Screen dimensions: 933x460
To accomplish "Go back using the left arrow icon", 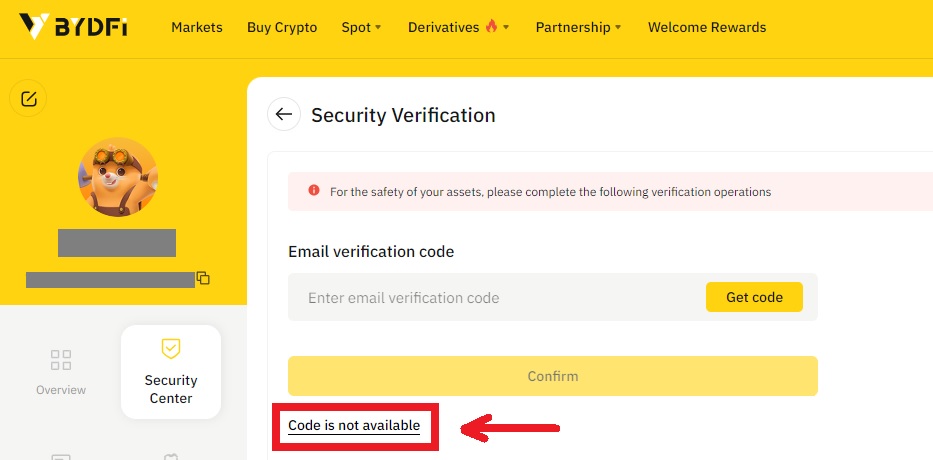I will point(284,115).
